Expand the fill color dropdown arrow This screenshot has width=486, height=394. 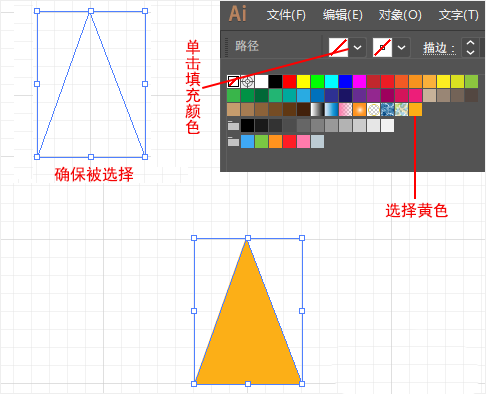357,47
